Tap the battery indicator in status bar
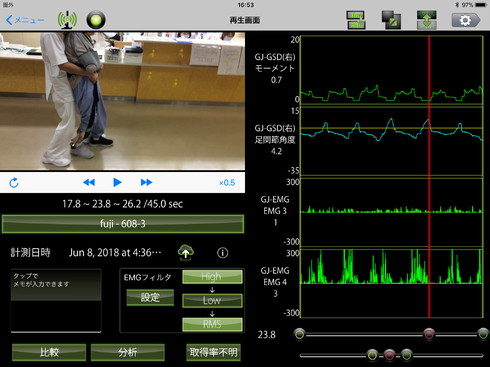Screen dimensions: 490x367 pyautogui.click(x=481, y=5)
